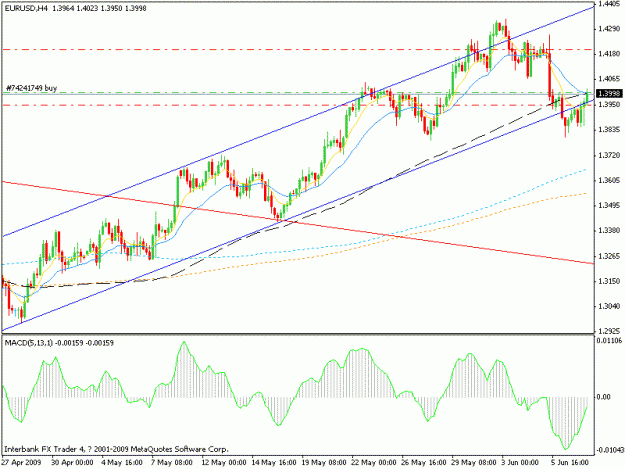Viewport: 625px width, 469px height.
Task: Click price axis label 1.3265
Action: [610, 256]
